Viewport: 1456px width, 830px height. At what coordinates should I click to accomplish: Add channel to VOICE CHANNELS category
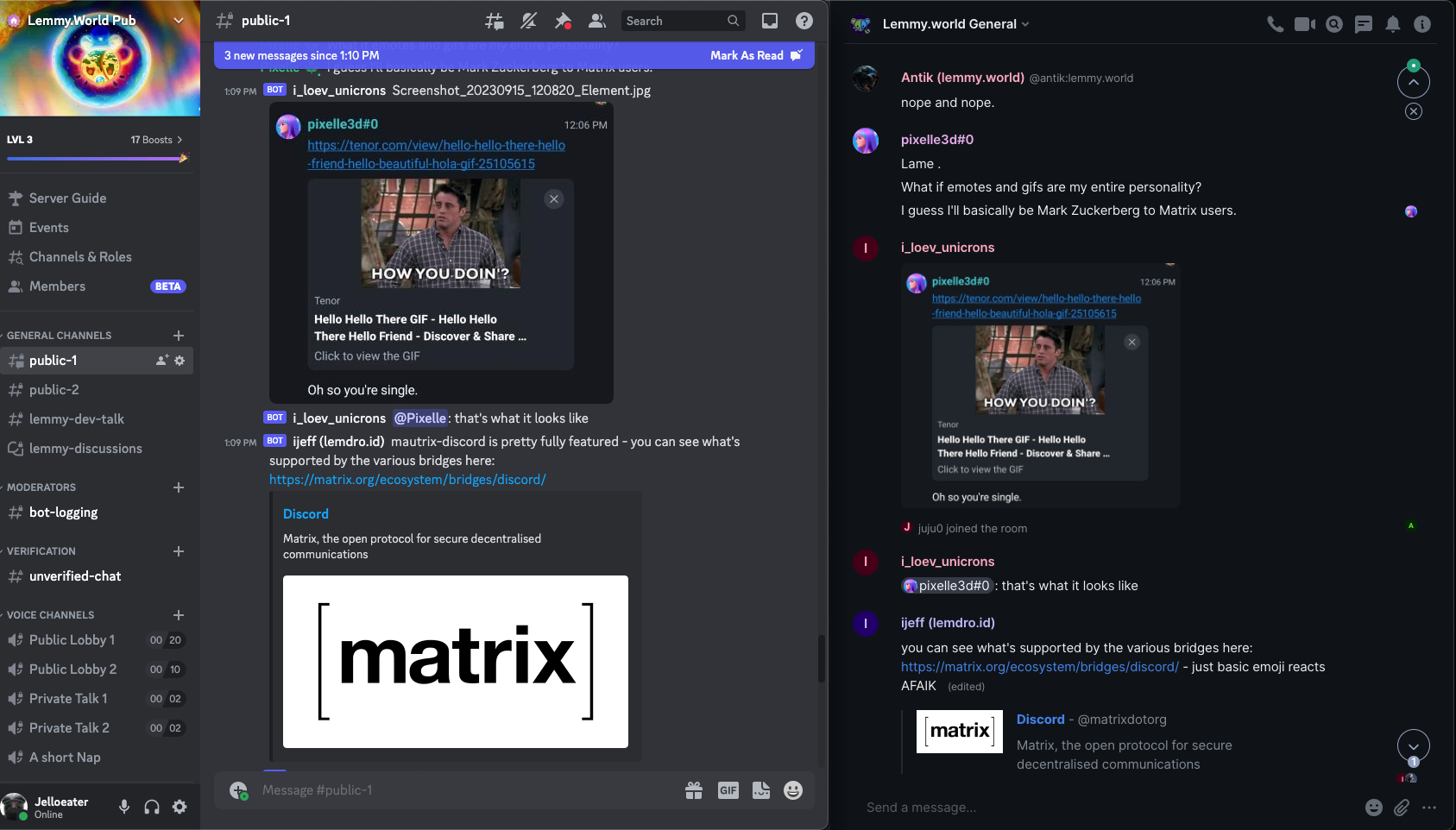[x=179, y=615]
